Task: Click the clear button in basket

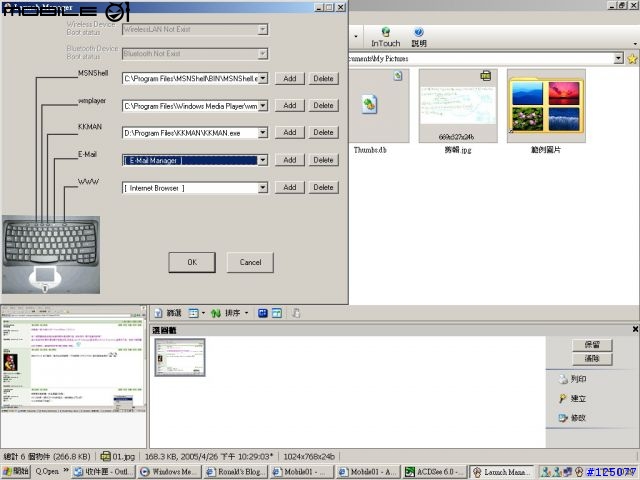Action: point(592,359)
